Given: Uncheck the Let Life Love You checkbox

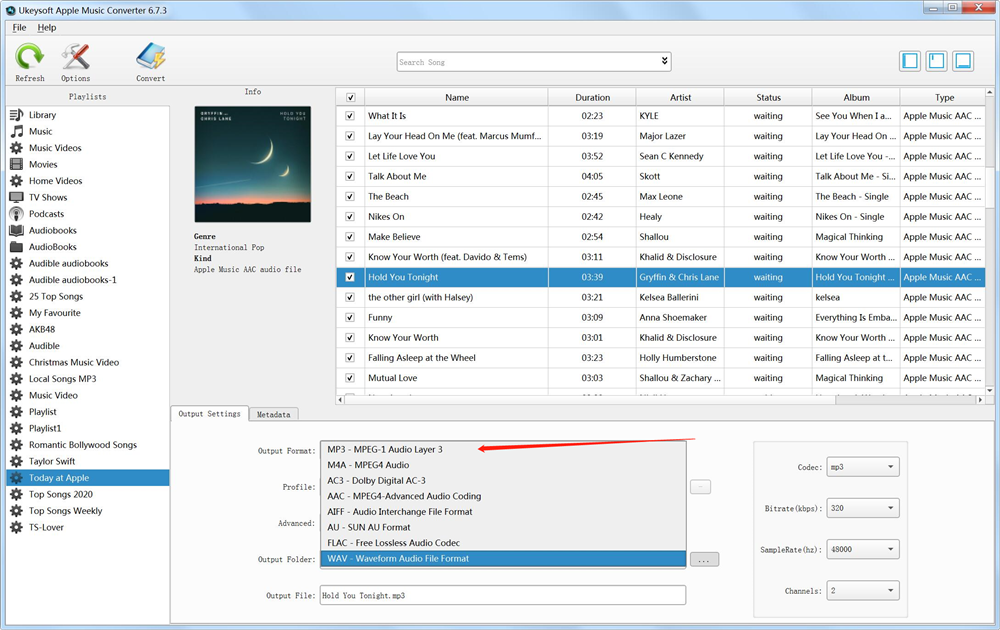Looking at the screenshot, I should pos(349,156).
